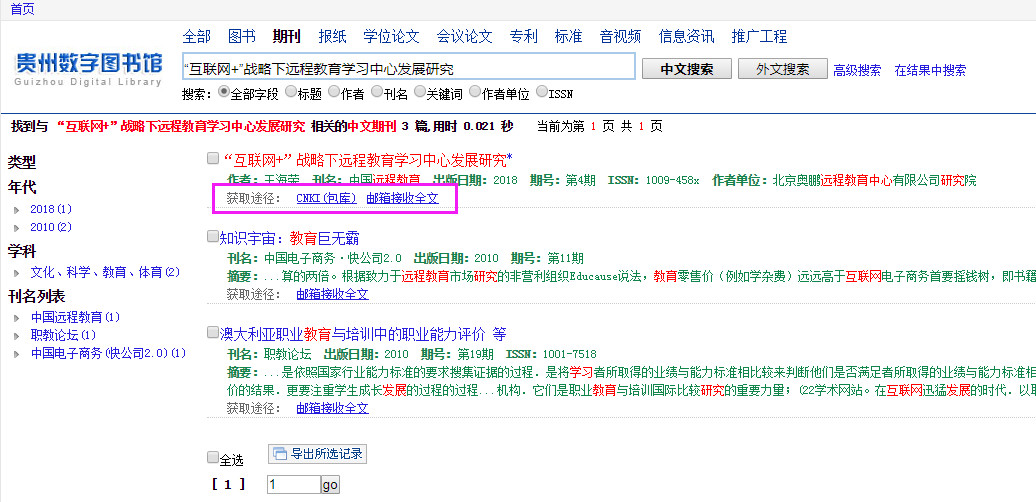
Task: Click 邮箱接收全文 under 澳大利亚职业教育 result
Action: tap(332, 408)
